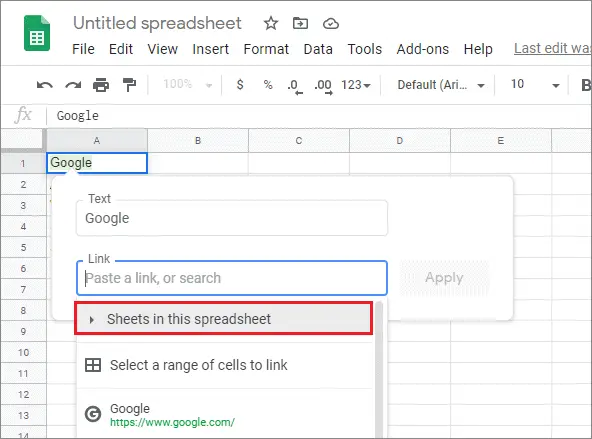Click the range selection grid icon

93,365
